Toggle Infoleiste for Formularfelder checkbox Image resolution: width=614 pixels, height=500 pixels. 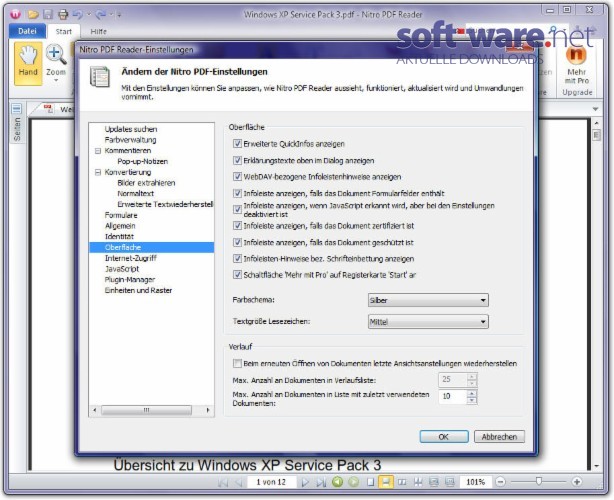(x=237, y=193)
